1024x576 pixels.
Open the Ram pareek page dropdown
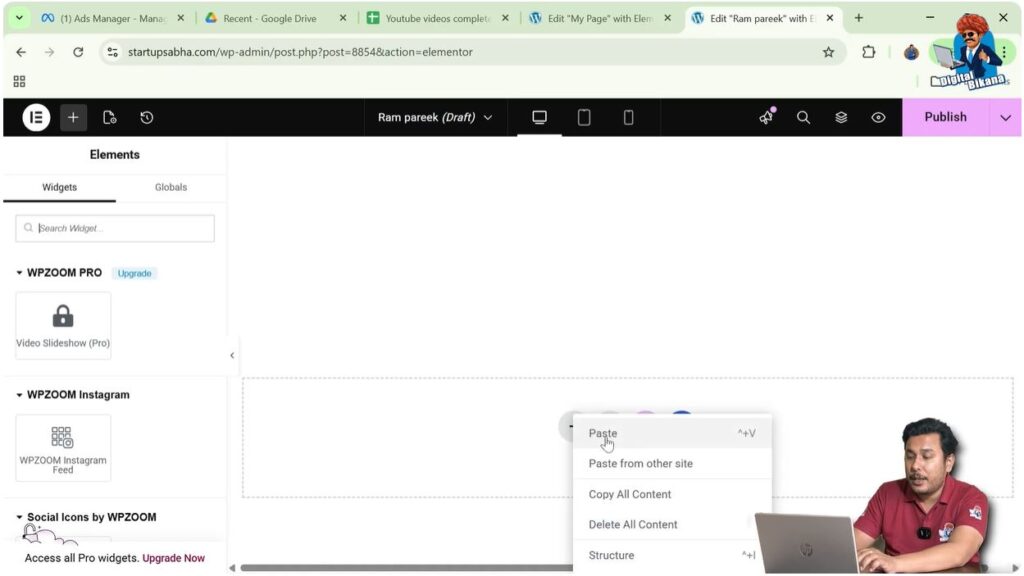[435, 117]
